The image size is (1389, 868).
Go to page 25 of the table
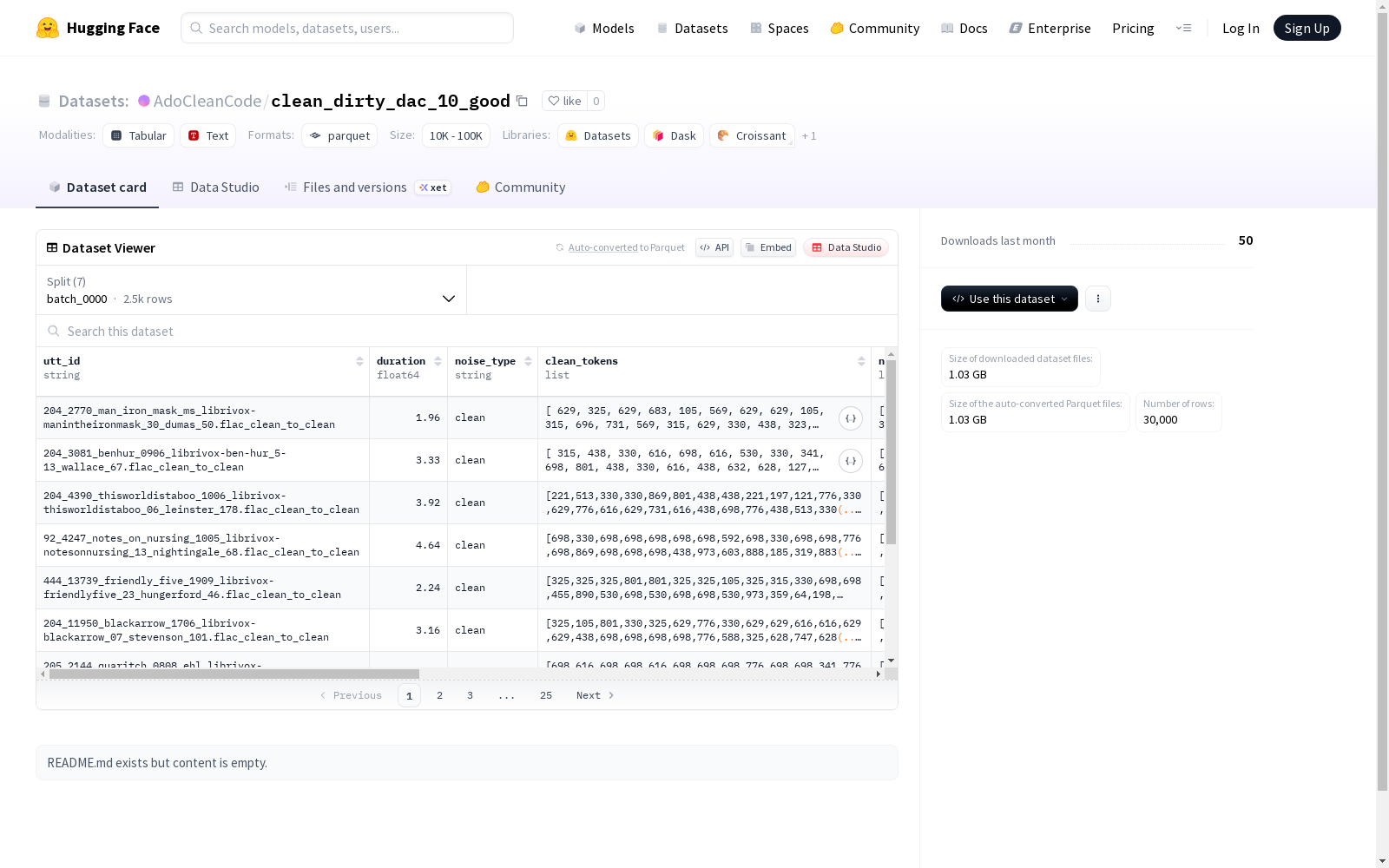coord(546,695)
